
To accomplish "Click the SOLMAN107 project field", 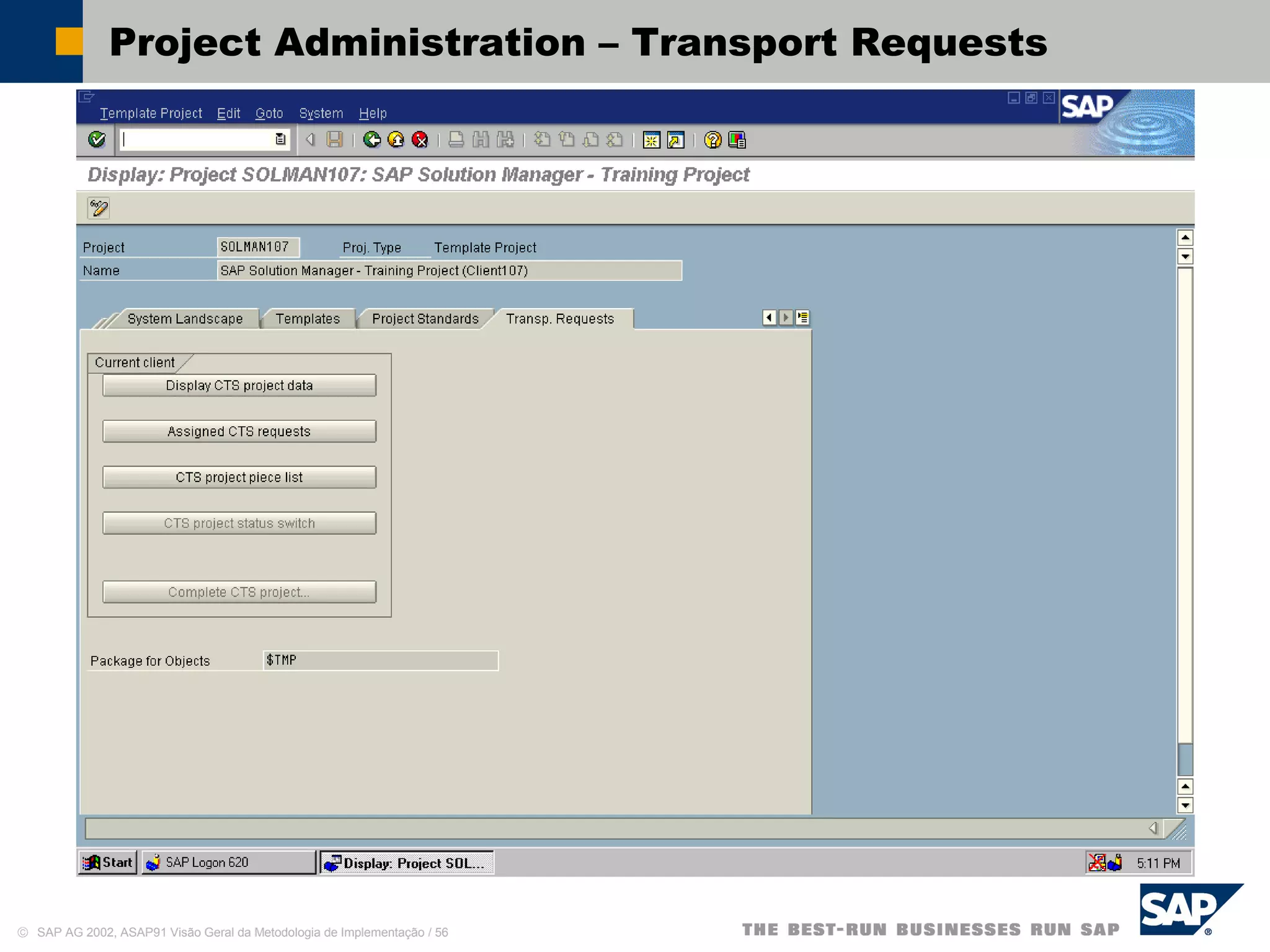I will pyautogui.click(x=258, y=247).
